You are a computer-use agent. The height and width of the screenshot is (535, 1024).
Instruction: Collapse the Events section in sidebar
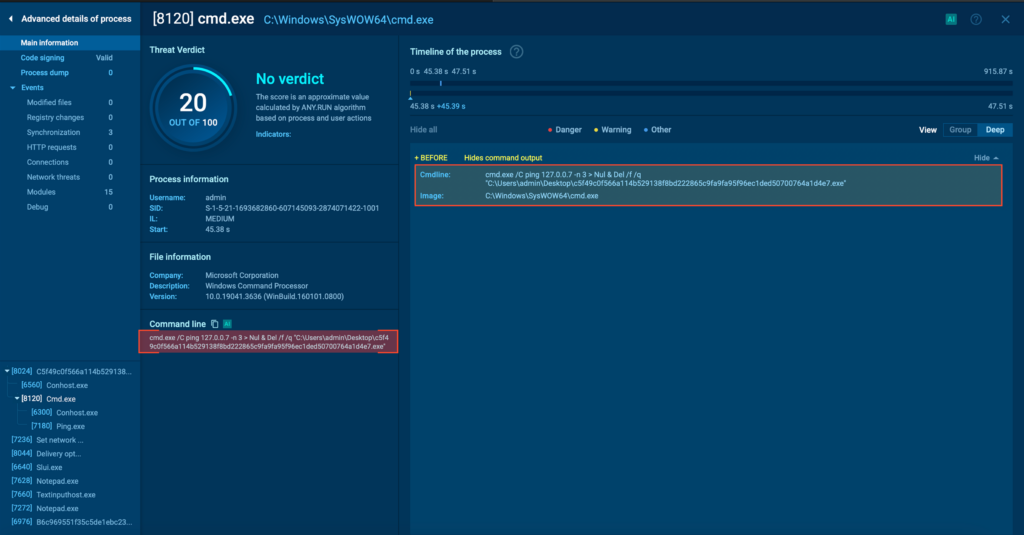click(x=12, y=88)
